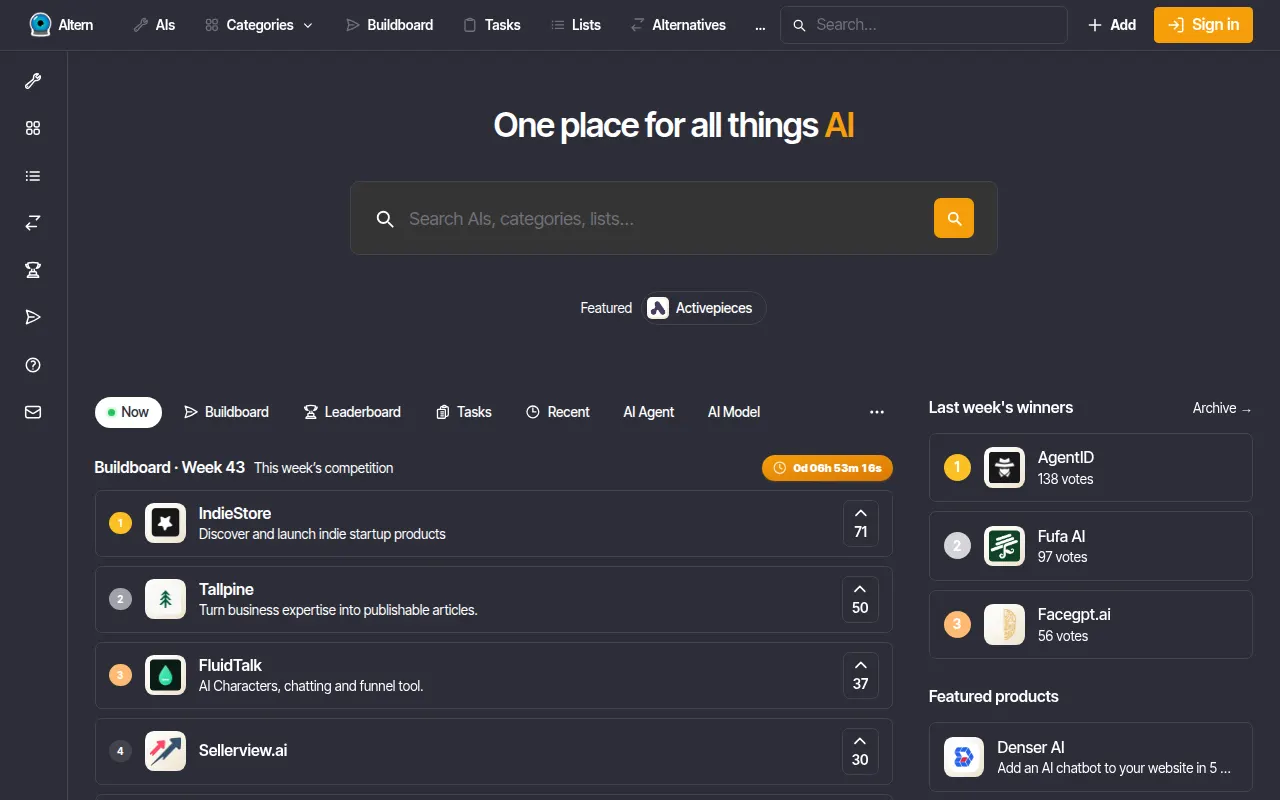Screen dimensions: 1280x800
Task: Open Alternatives in the top navigation
Action: coord(678,25)
